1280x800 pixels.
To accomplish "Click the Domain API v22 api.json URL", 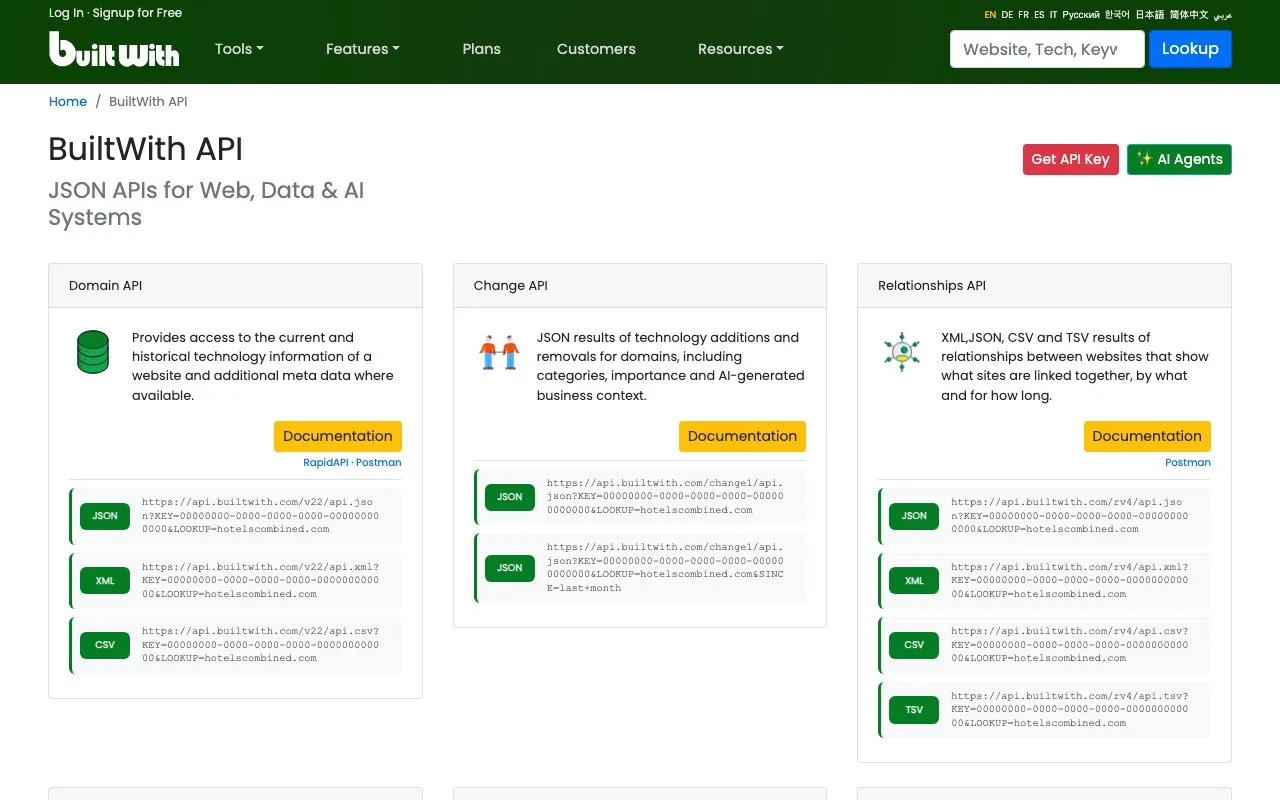I will [x=261, y=516].
